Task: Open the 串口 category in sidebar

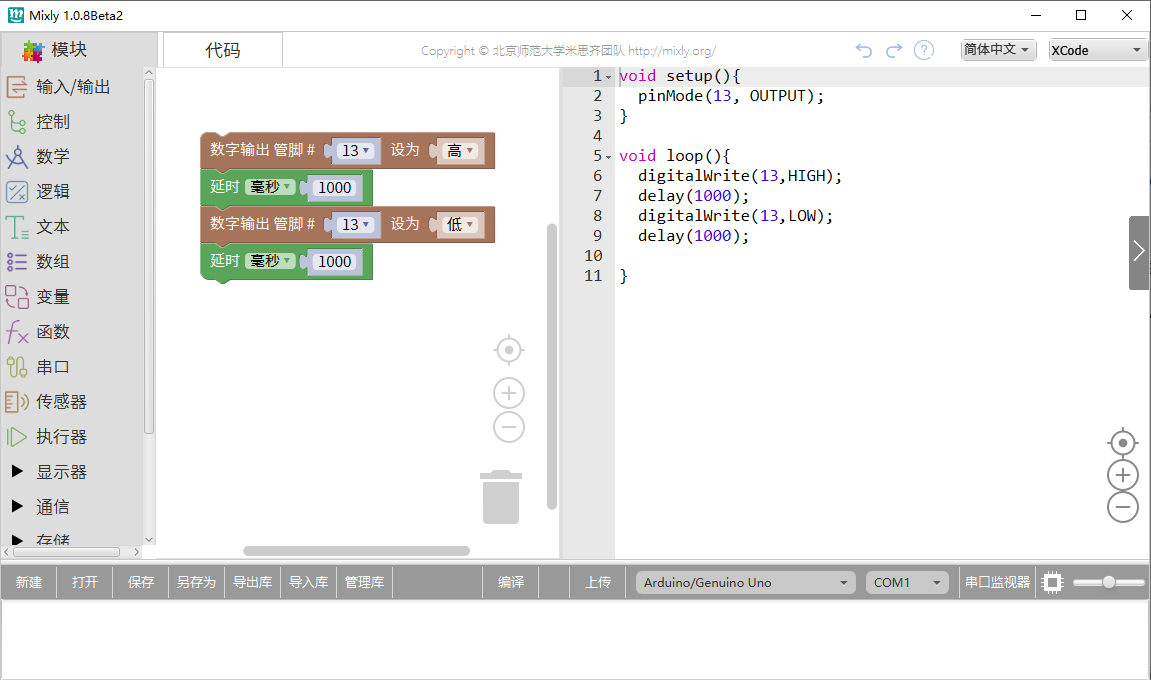Action: [x=70, y=366]
